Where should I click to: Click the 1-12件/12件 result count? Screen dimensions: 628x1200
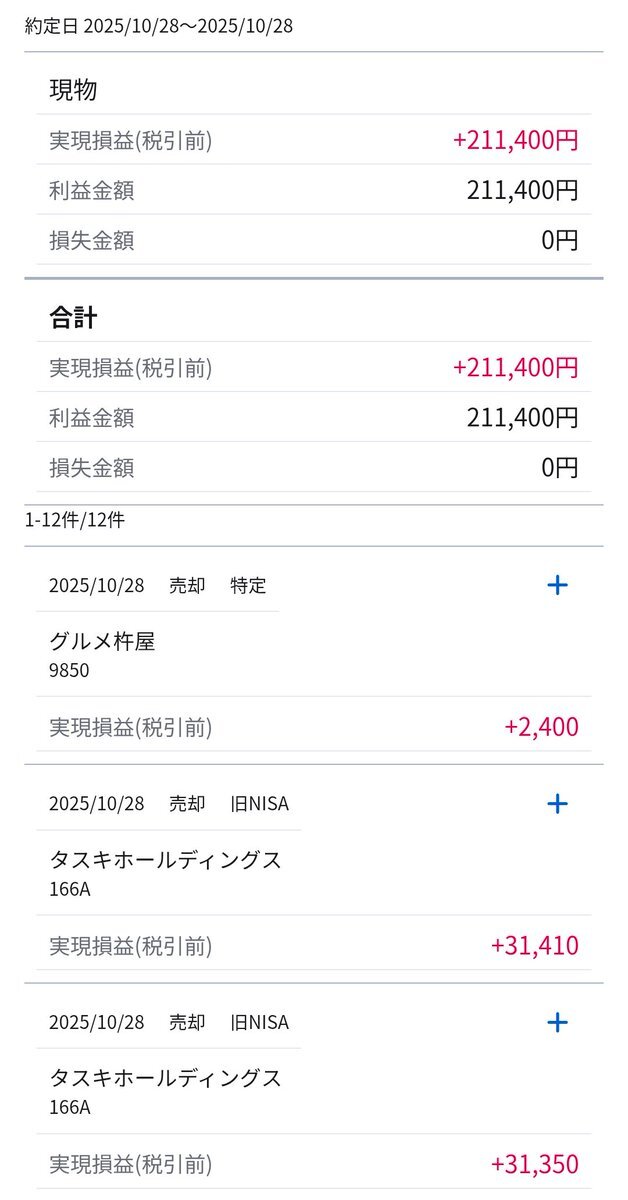point(75,520)
